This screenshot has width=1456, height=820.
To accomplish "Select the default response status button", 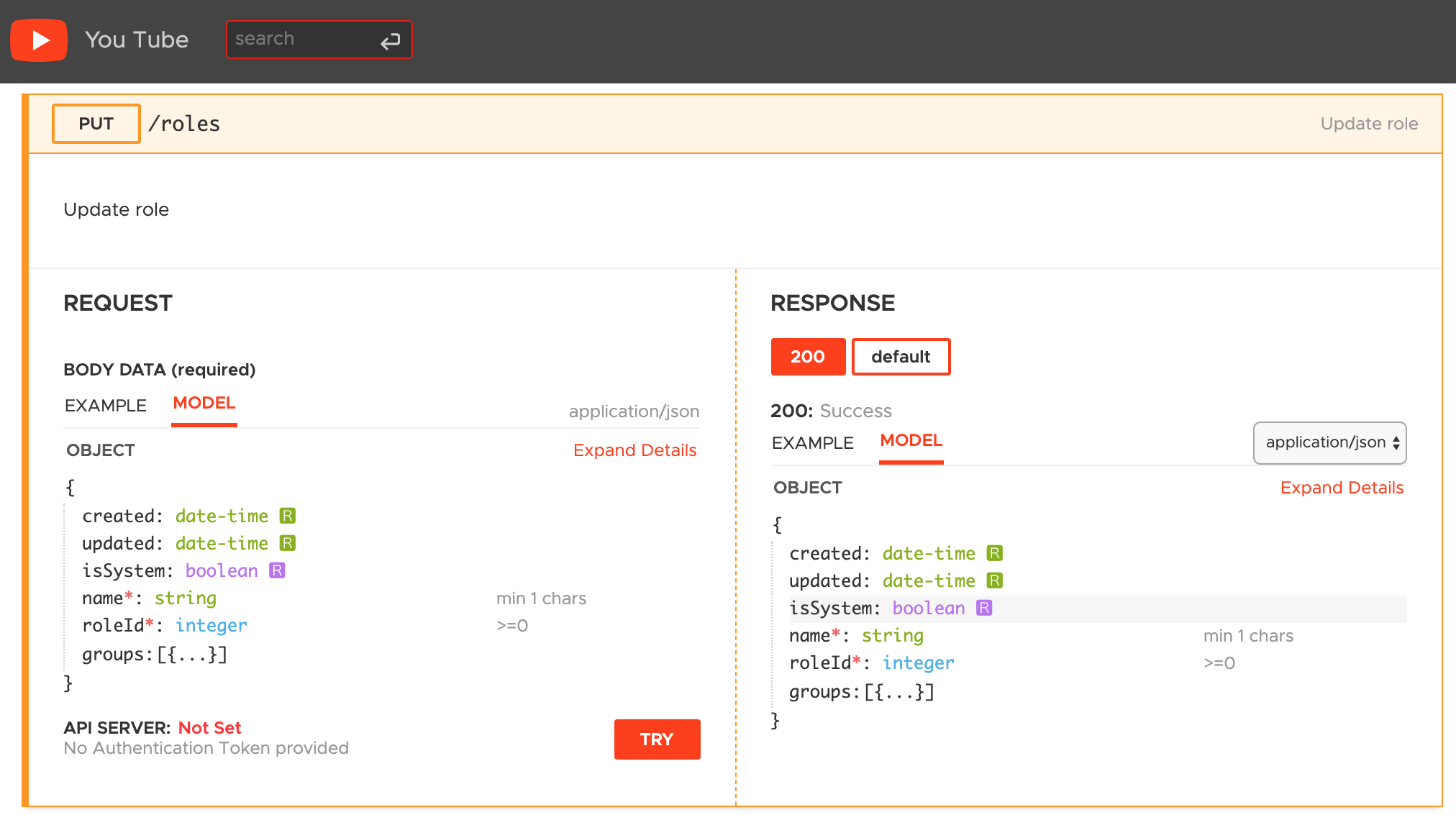I will pos(901,357).
